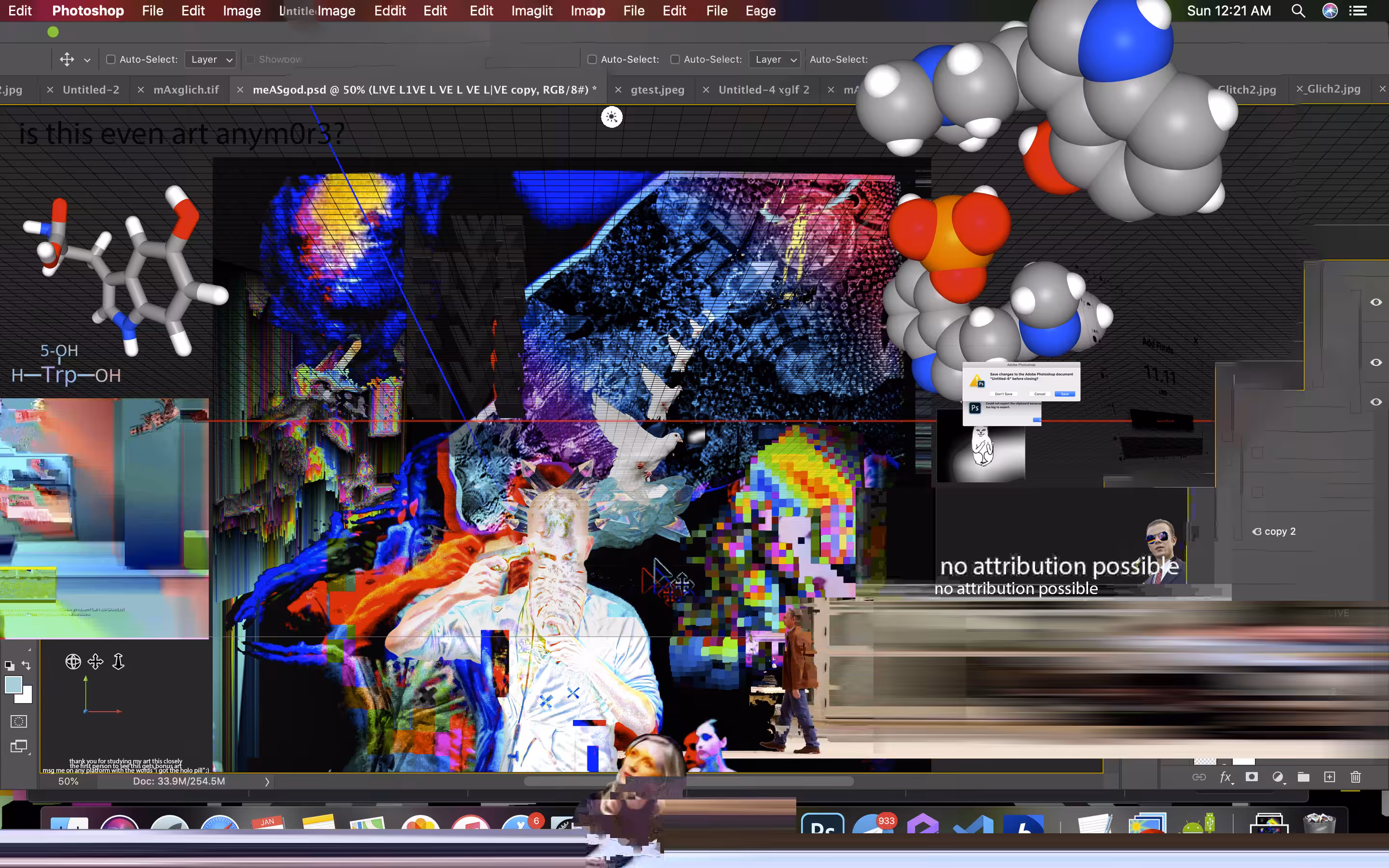Image resolution: width=1389 pixels, height=868 pixels.
Task: Create a new group folder
Action: coord(1304,777)
